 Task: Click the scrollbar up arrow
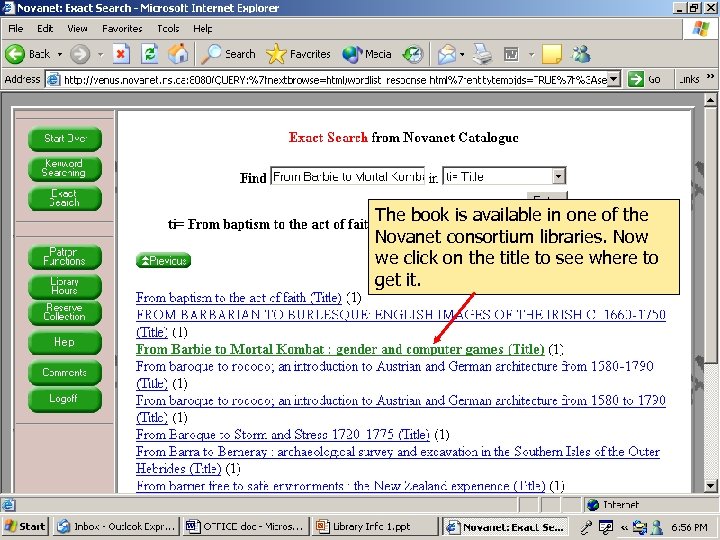(x=710, y=100)
